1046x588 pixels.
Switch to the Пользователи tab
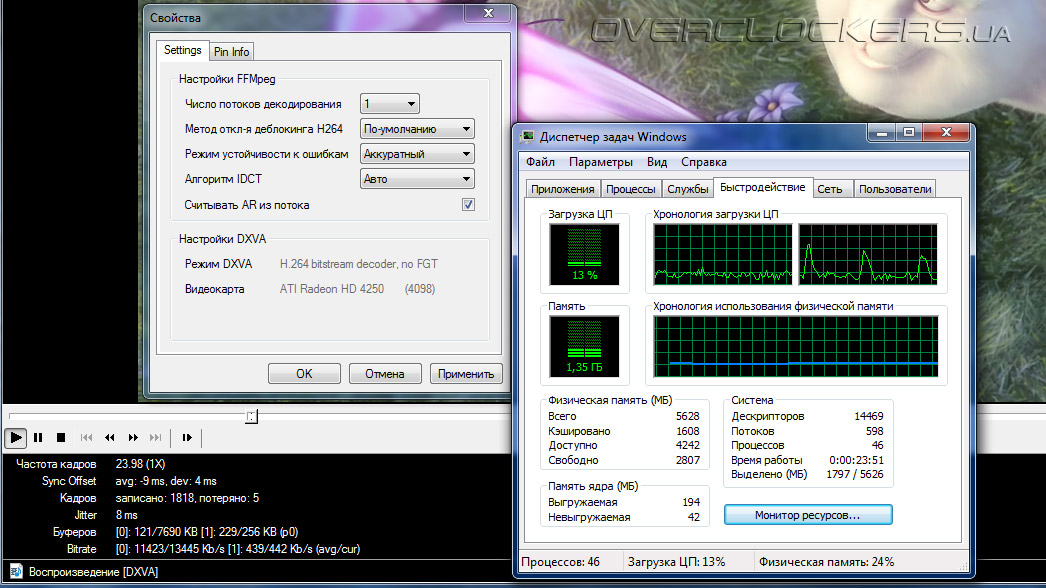pos(895,189)
